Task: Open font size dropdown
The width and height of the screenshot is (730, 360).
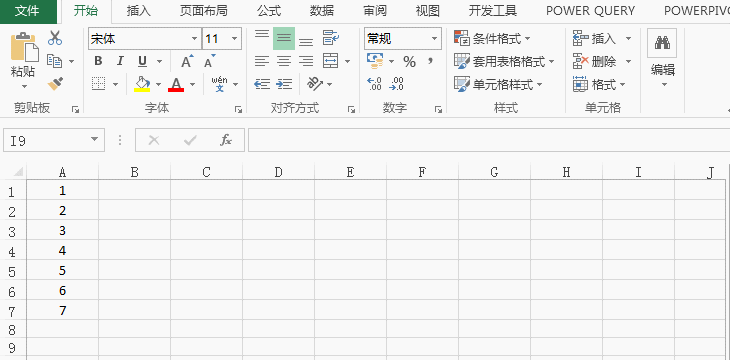Action: pos(234,39)
